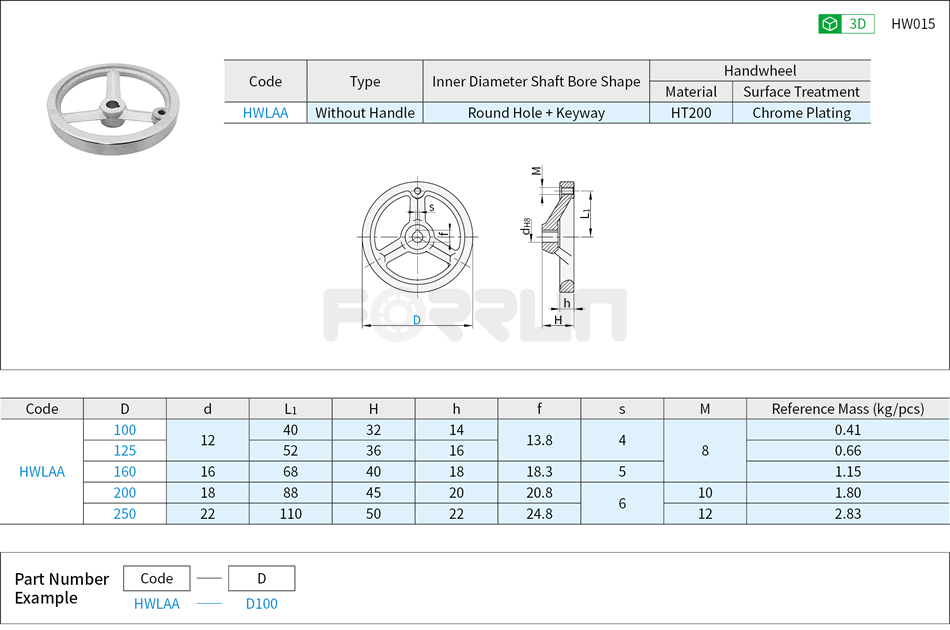Open size D200 specifications row
The height and width of the screenshot is (630, 950).
point(125,493)
